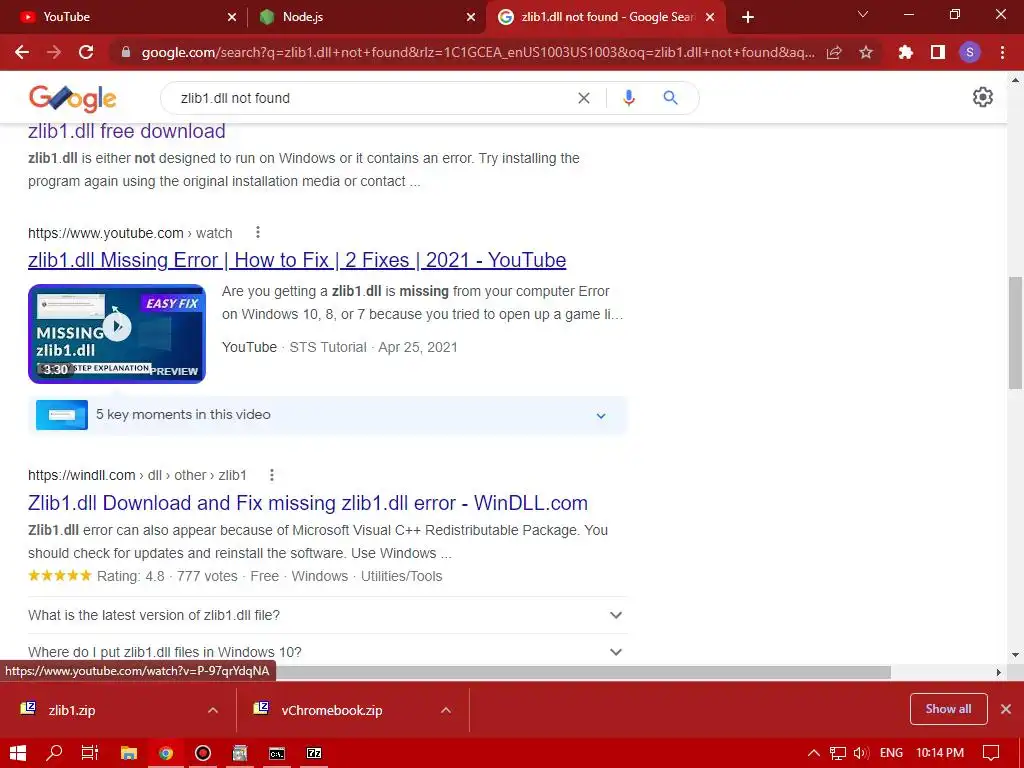Open options for the YouTube result
1024x768 pixels.
258,232
